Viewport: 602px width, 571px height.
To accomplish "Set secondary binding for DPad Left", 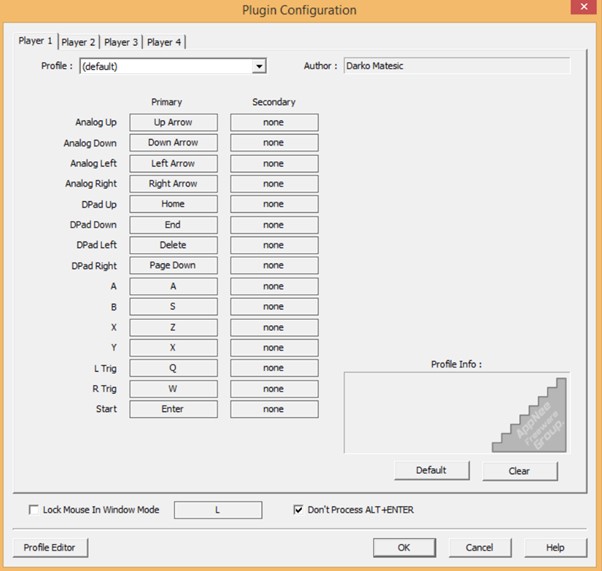I will [x=274, y=245].
